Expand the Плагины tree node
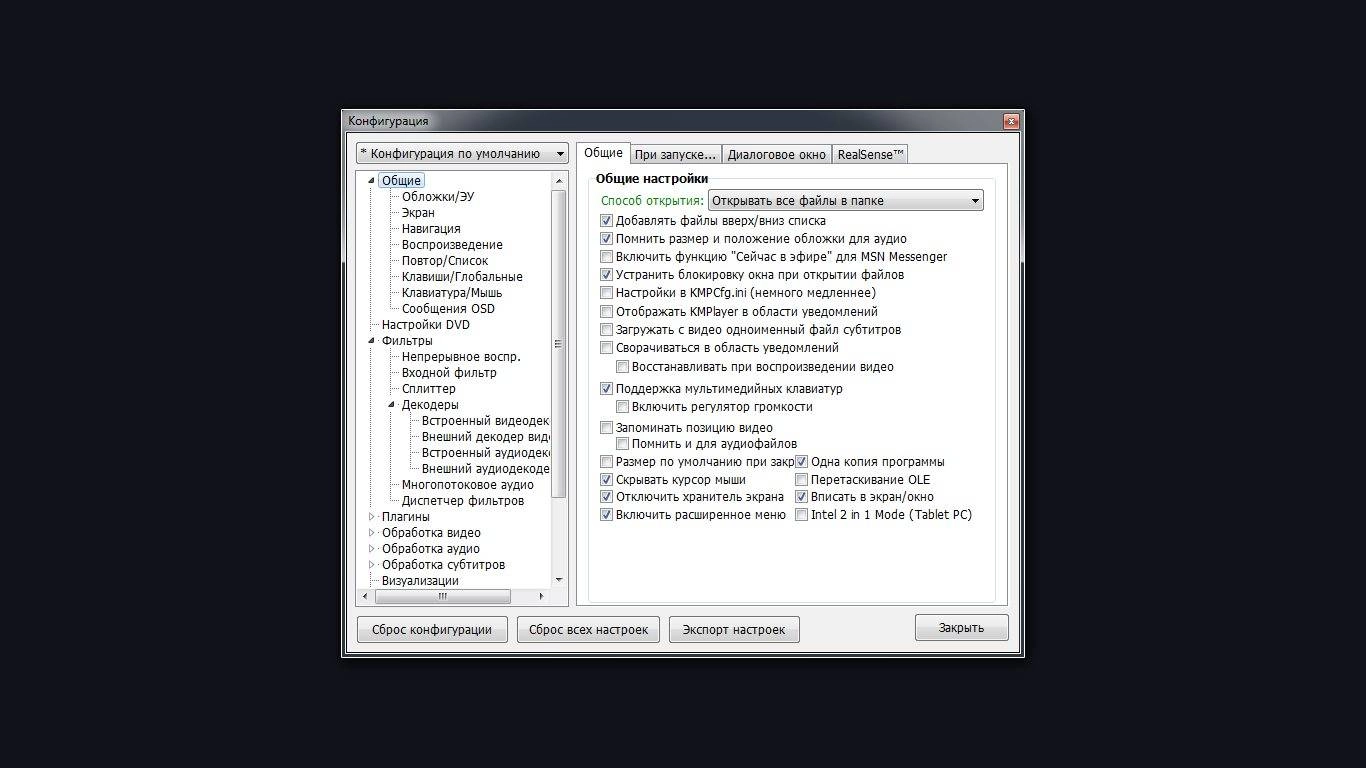Viewport: 1366px width, 768px height. (x=371, y=517)
